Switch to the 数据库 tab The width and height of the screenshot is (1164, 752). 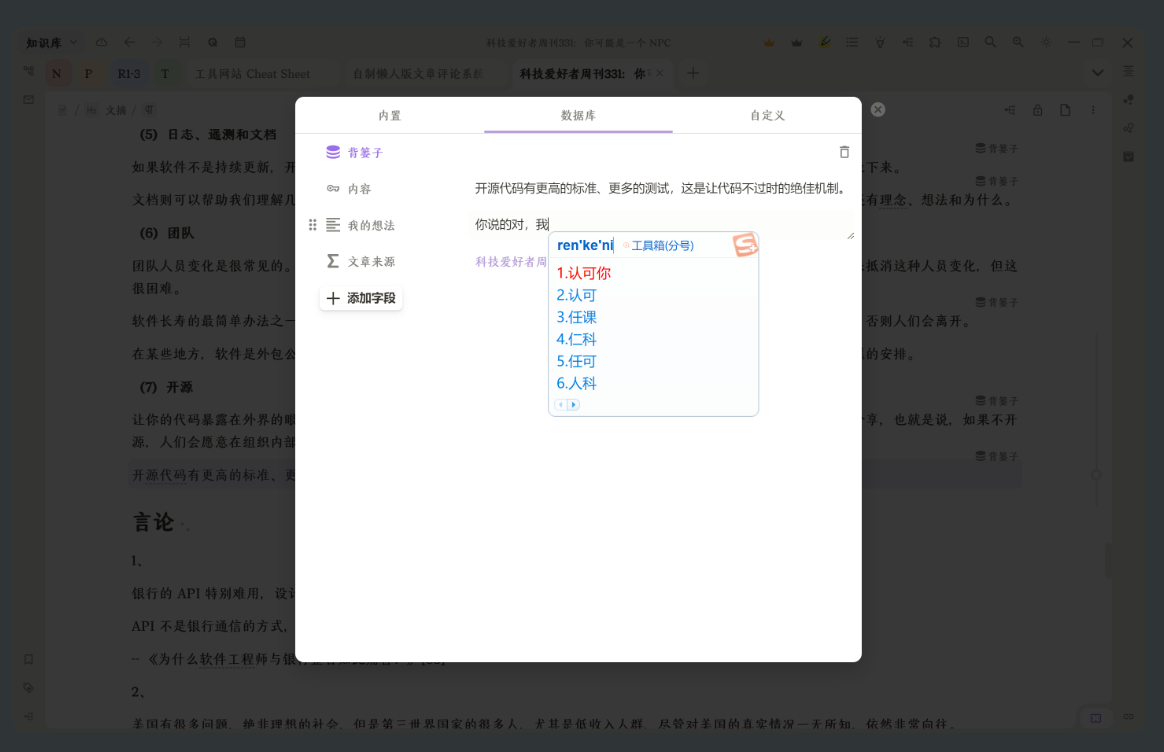tap(578, 115)
